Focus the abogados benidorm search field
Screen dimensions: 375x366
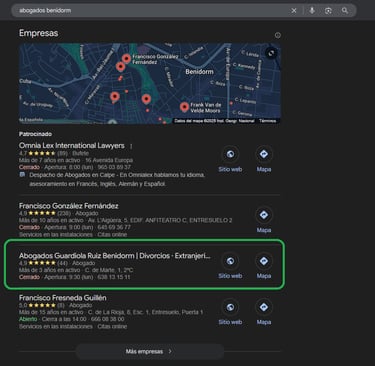(152, 11)
